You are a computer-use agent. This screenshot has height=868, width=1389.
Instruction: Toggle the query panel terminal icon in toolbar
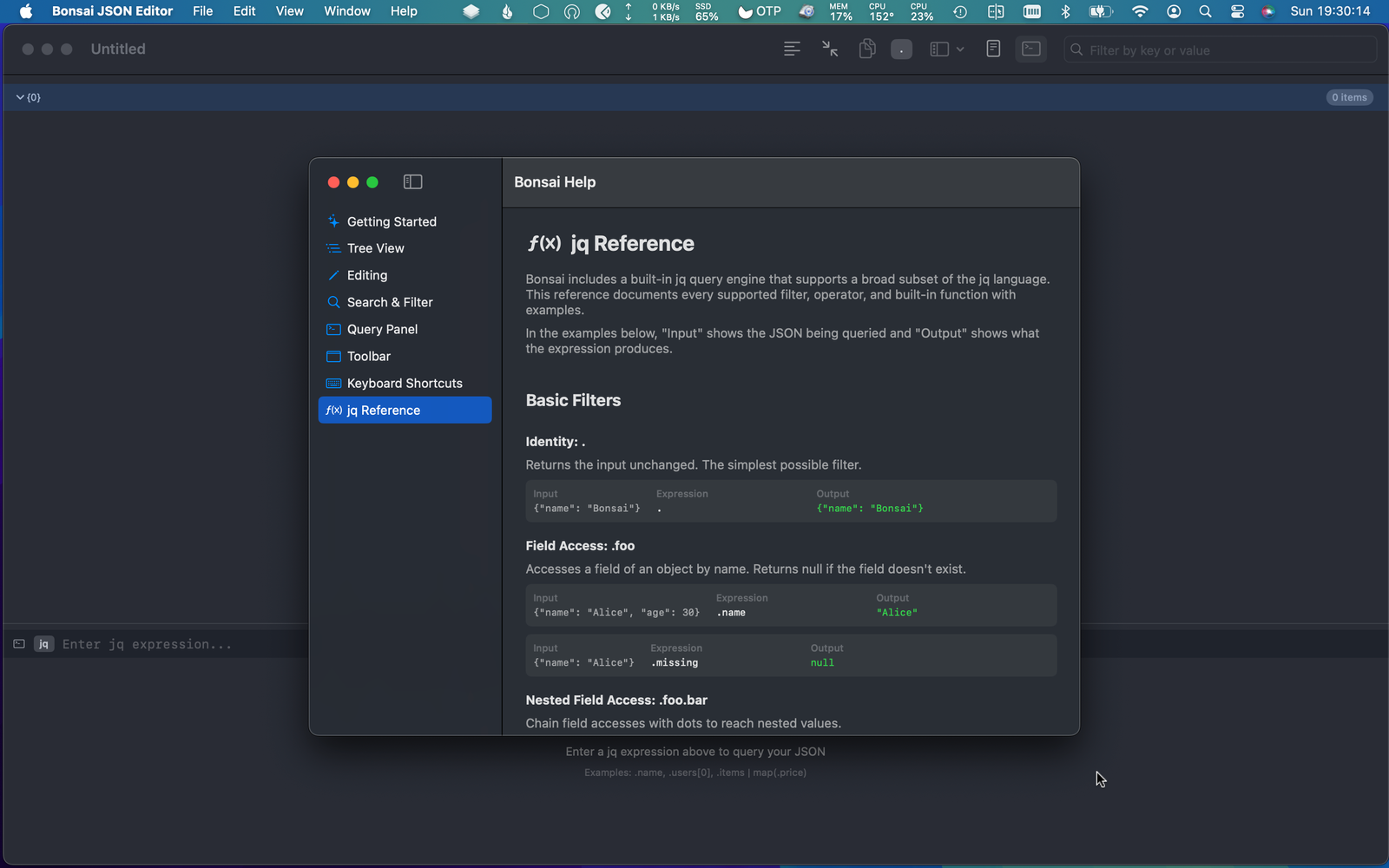(x=1031, y=49)
